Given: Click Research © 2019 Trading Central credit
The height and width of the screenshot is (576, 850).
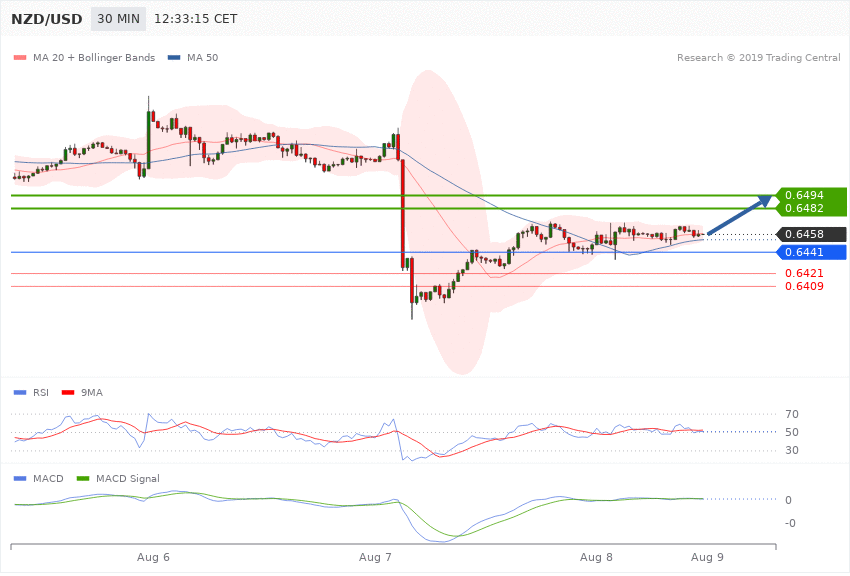Looking at the screenshot, I should 758,57.
